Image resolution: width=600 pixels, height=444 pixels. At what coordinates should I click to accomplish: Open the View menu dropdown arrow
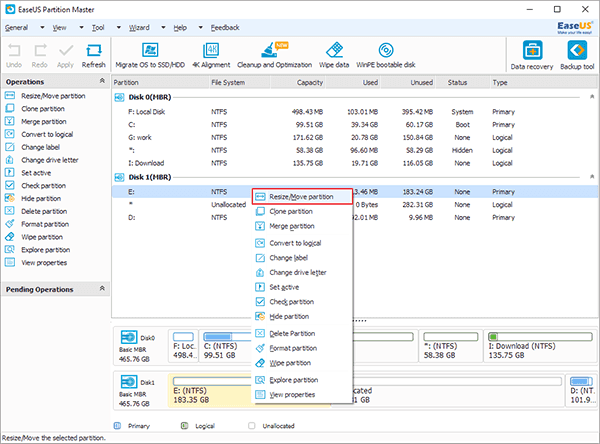(82, 28)
